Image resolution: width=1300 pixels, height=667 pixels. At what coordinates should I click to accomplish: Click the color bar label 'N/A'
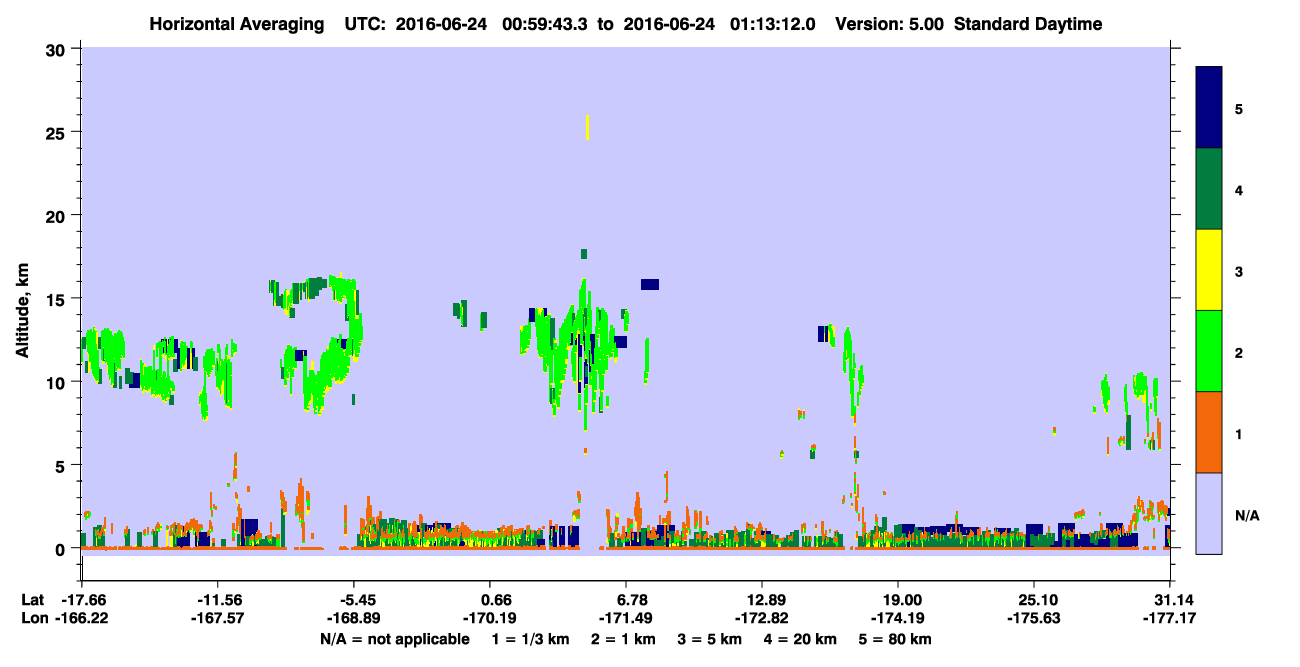click(x=1247, y=516)
